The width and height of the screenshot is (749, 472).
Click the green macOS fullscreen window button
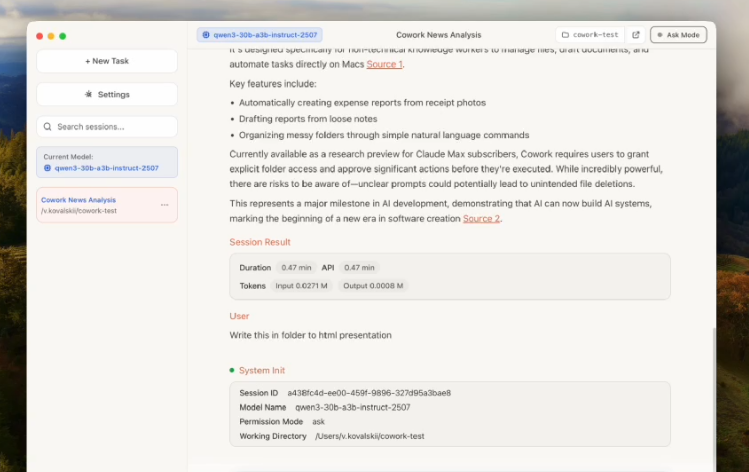63,36
